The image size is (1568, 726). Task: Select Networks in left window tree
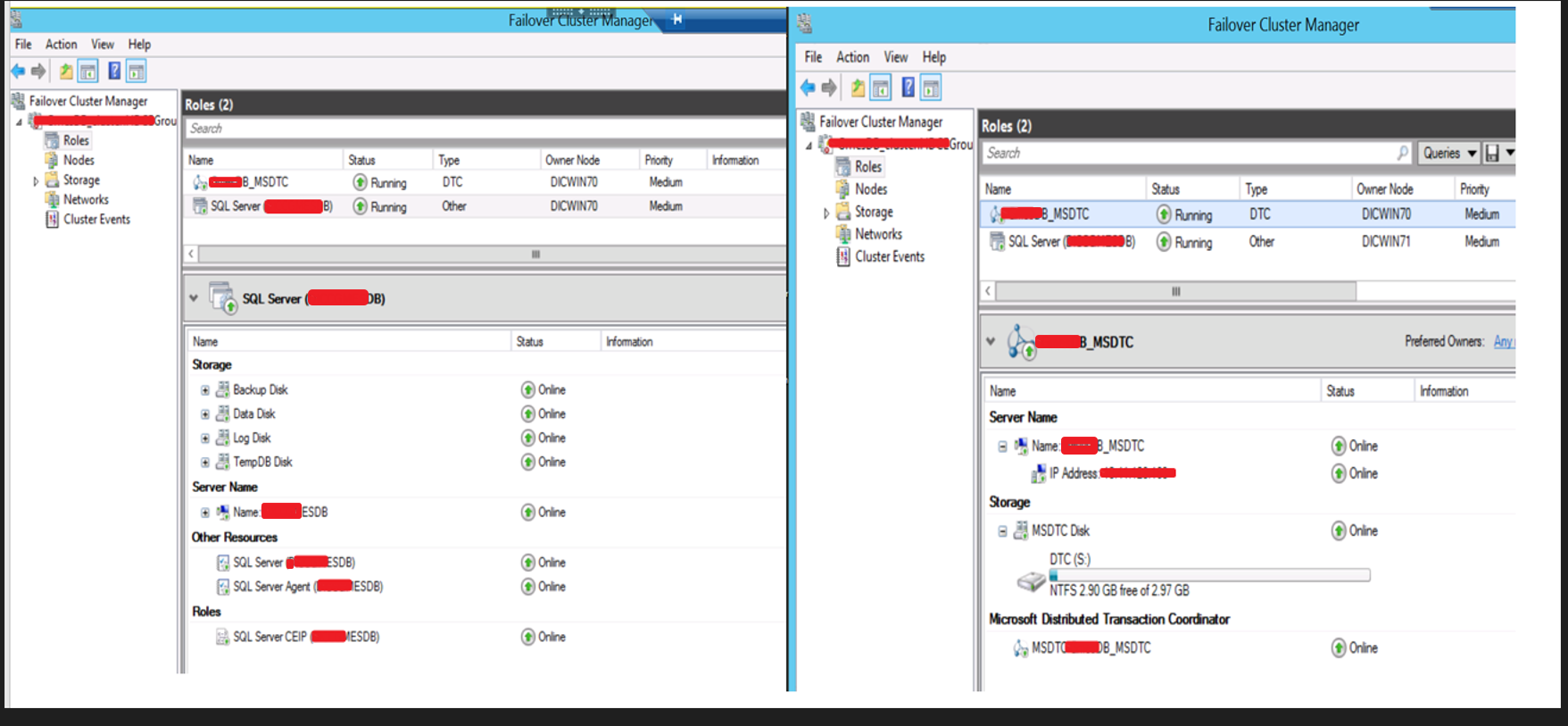pos(86,199)
